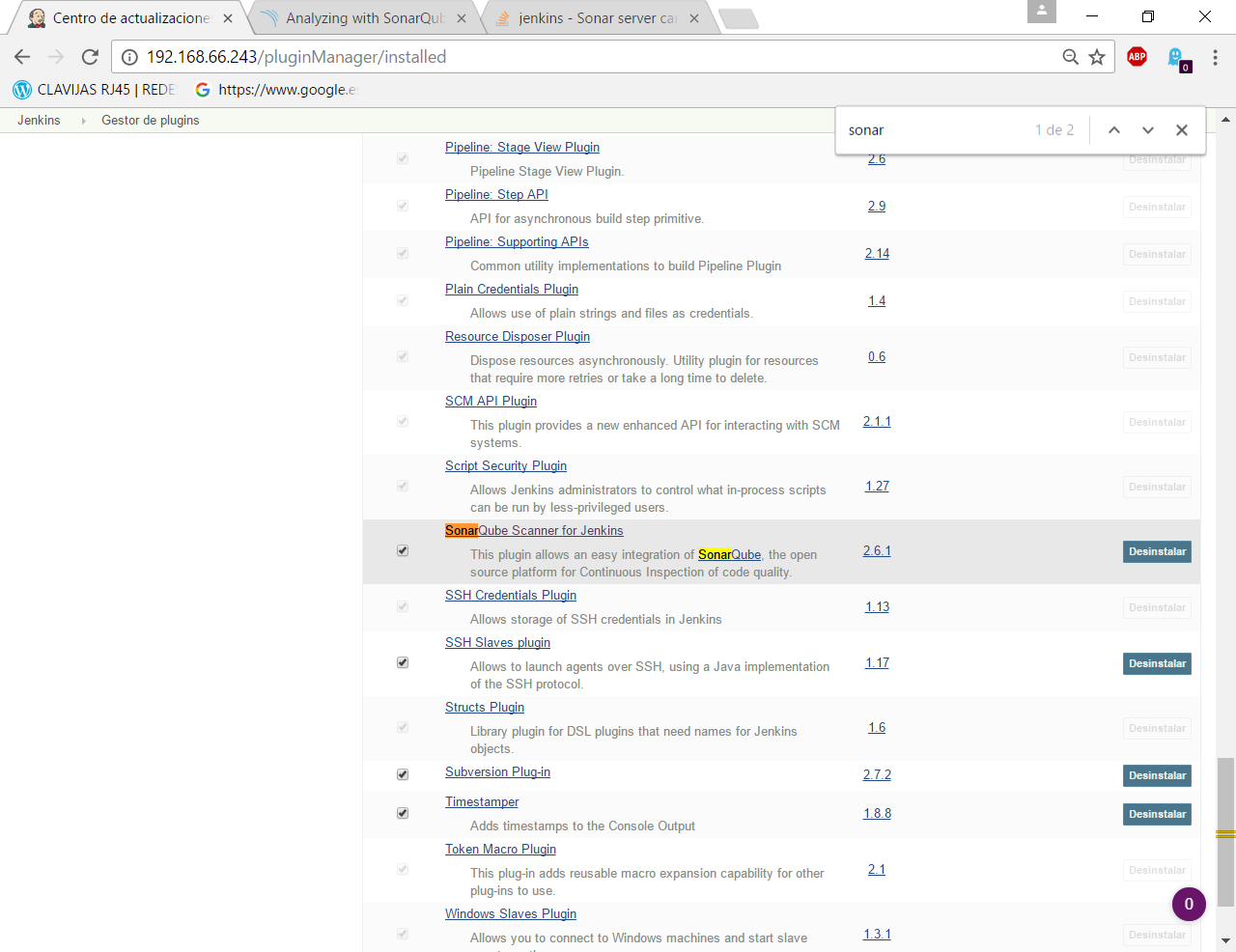1236x952 pixels.
Task: Toggle the SSH Slaves plugin checkbox
Action: [403, 663]
